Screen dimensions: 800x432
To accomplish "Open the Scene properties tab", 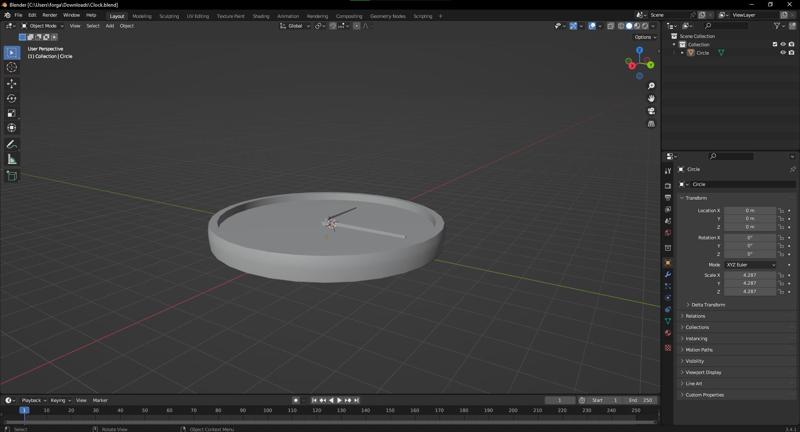I will pos(668,221).
